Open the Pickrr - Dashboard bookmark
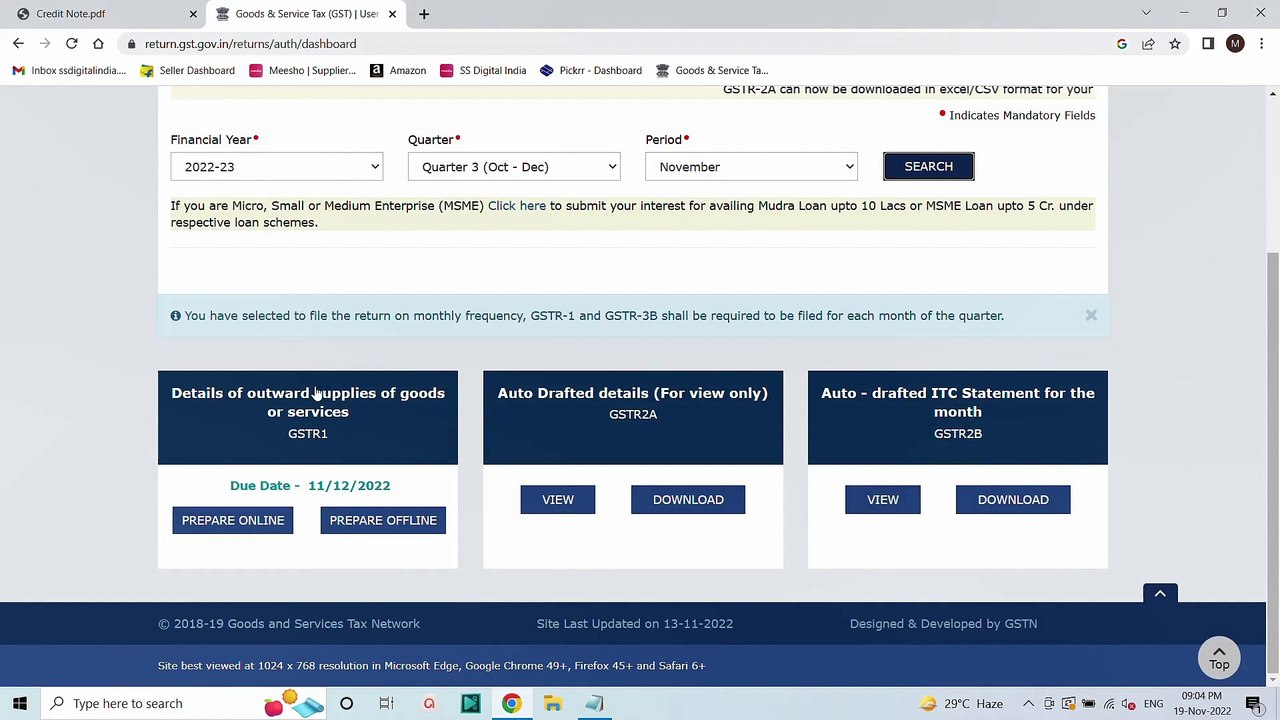1280x720 pixels. tap(590, 70)
